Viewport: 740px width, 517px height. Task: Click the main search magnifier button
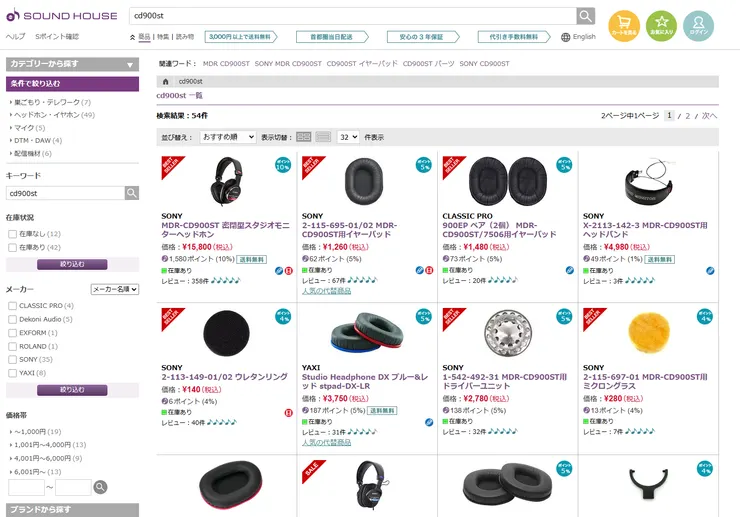[585, 16]
